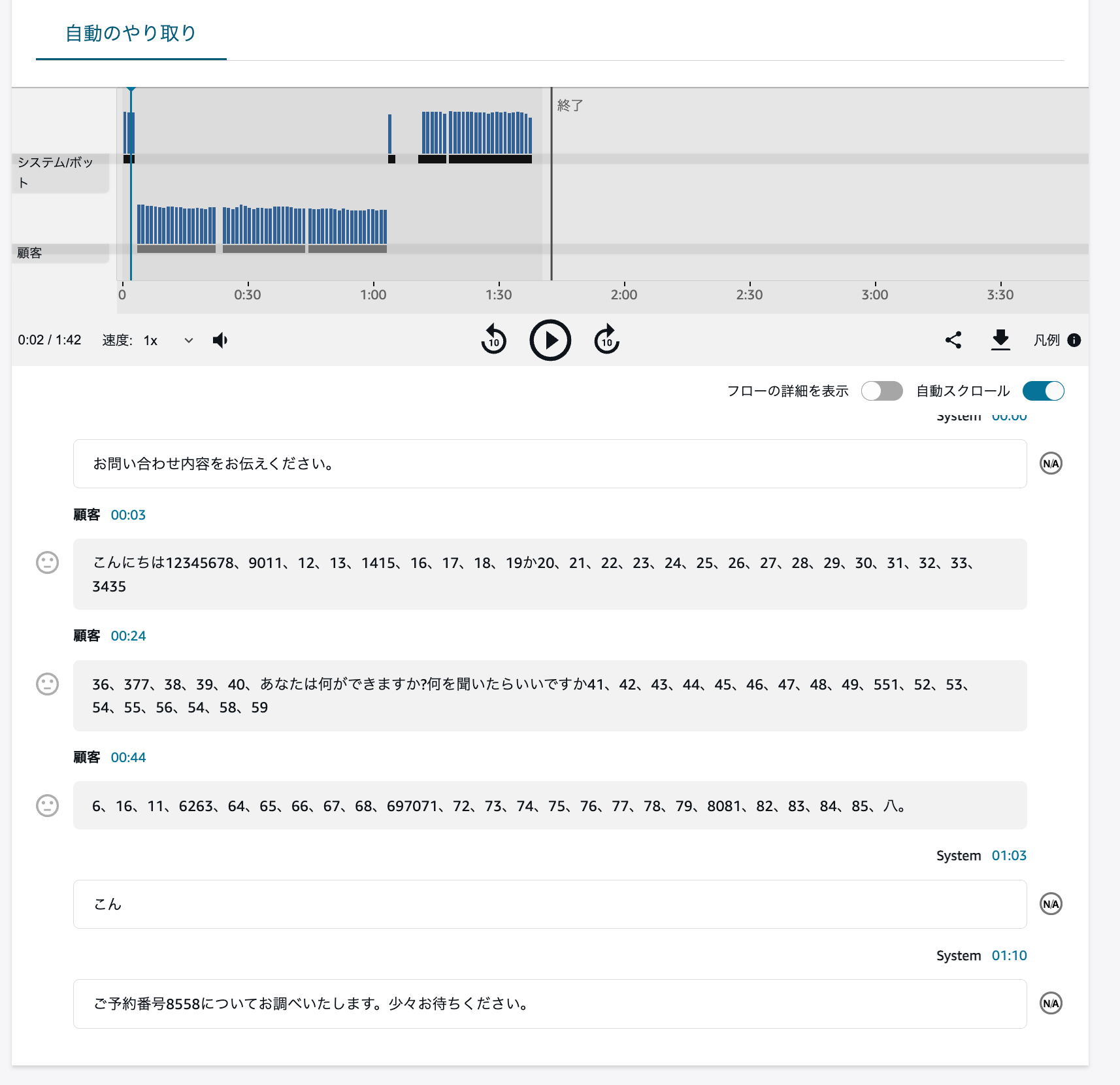Skip forward 10 seconds
Screen dimensions: 1120x1085
(606, 340)
